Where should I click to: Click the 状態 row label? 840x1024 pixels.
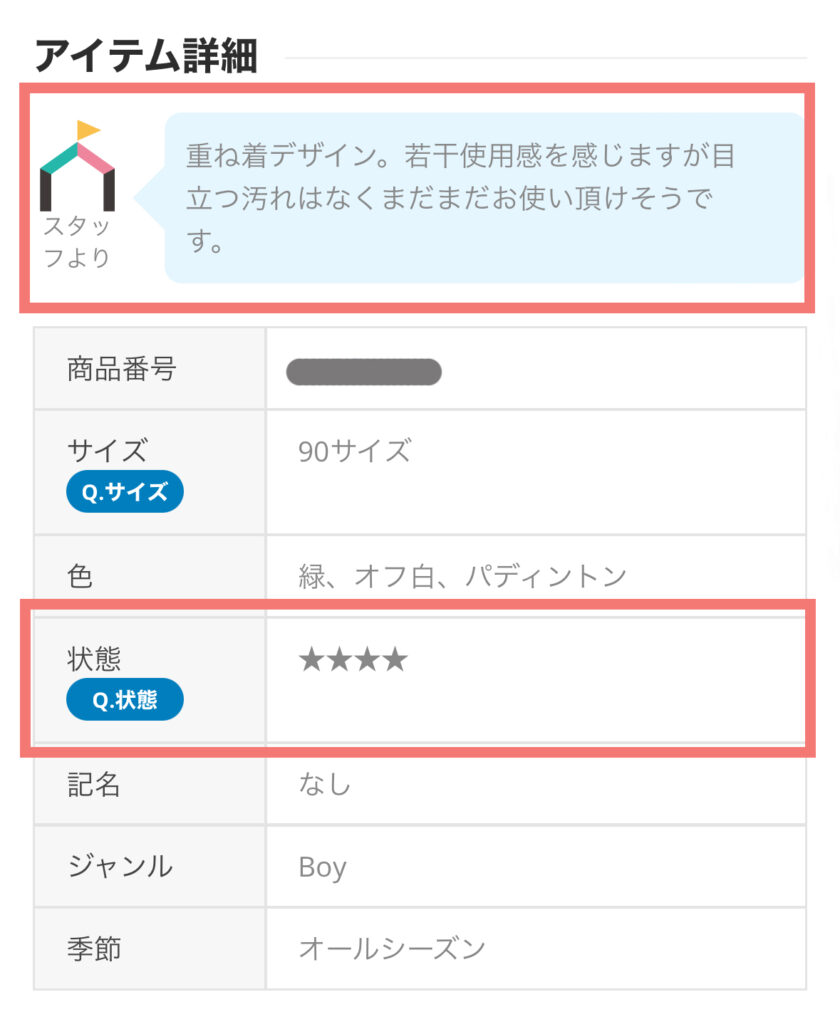point(94,659)
